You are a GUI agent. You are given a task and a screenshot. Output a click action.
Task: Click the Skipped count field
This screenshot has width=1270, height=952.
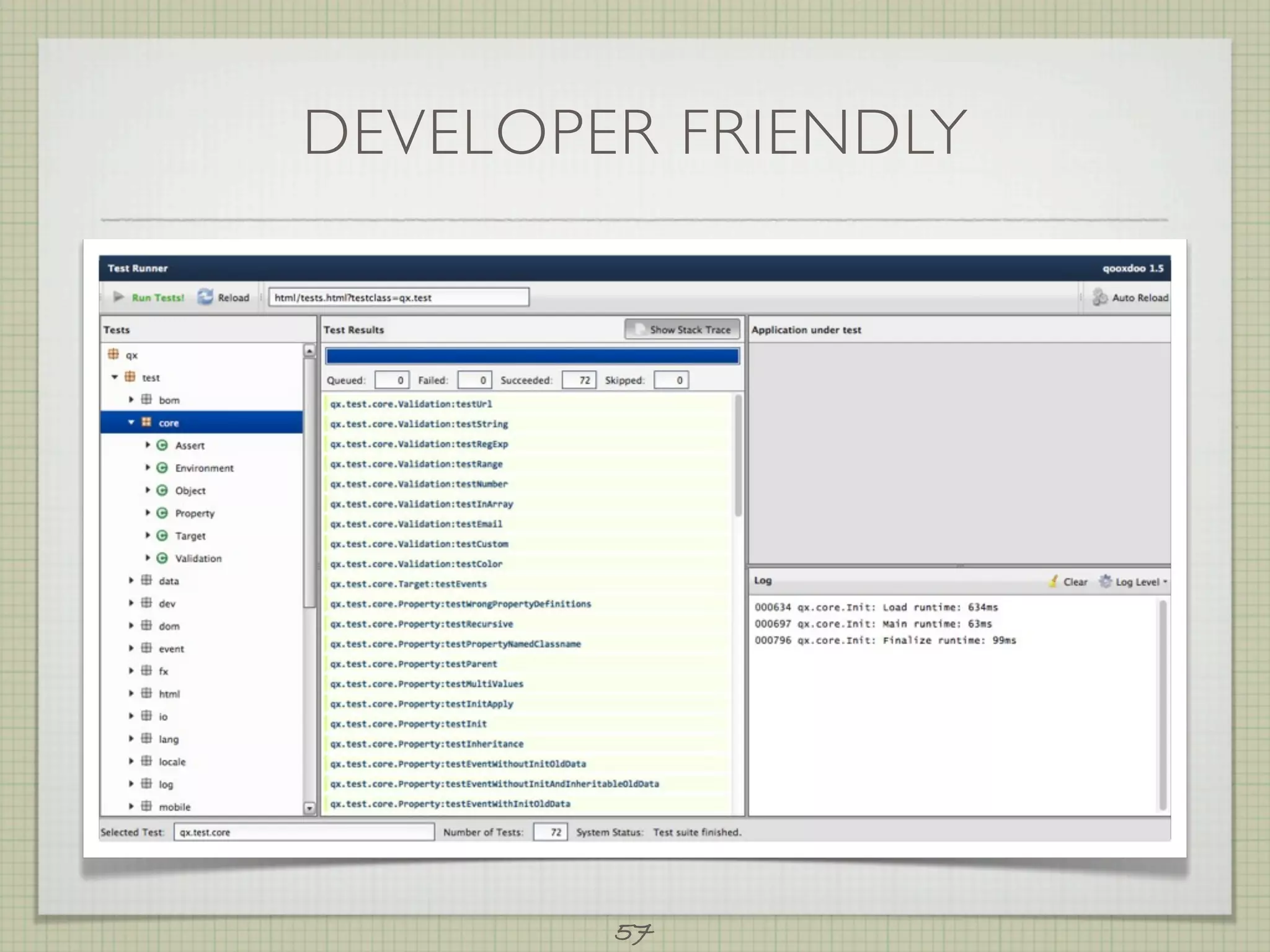pyautogui.click(x=672, y=380)
